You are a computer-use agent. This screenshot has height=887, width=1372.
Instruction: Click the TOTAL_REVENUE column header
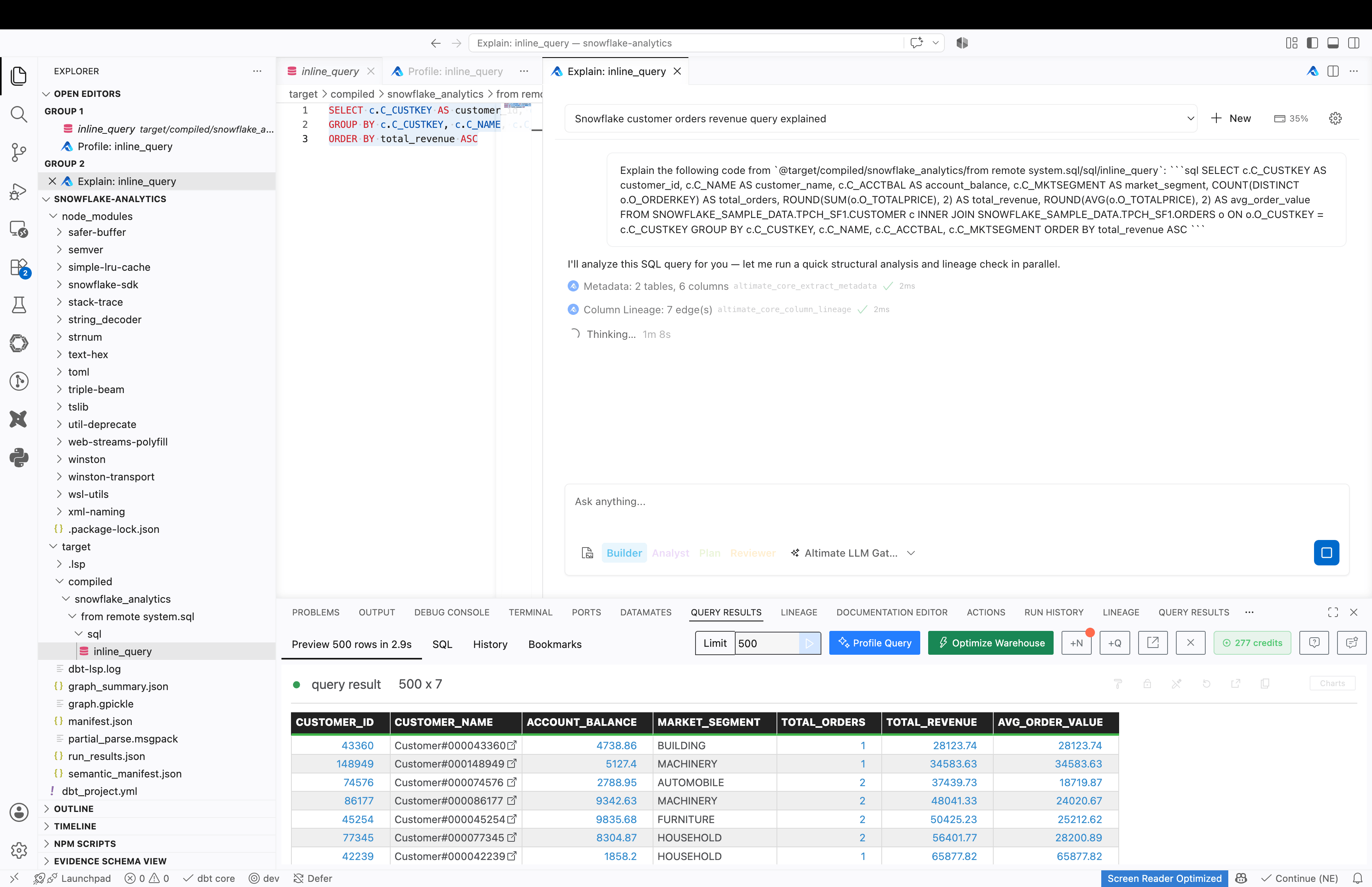pos(937,722)
